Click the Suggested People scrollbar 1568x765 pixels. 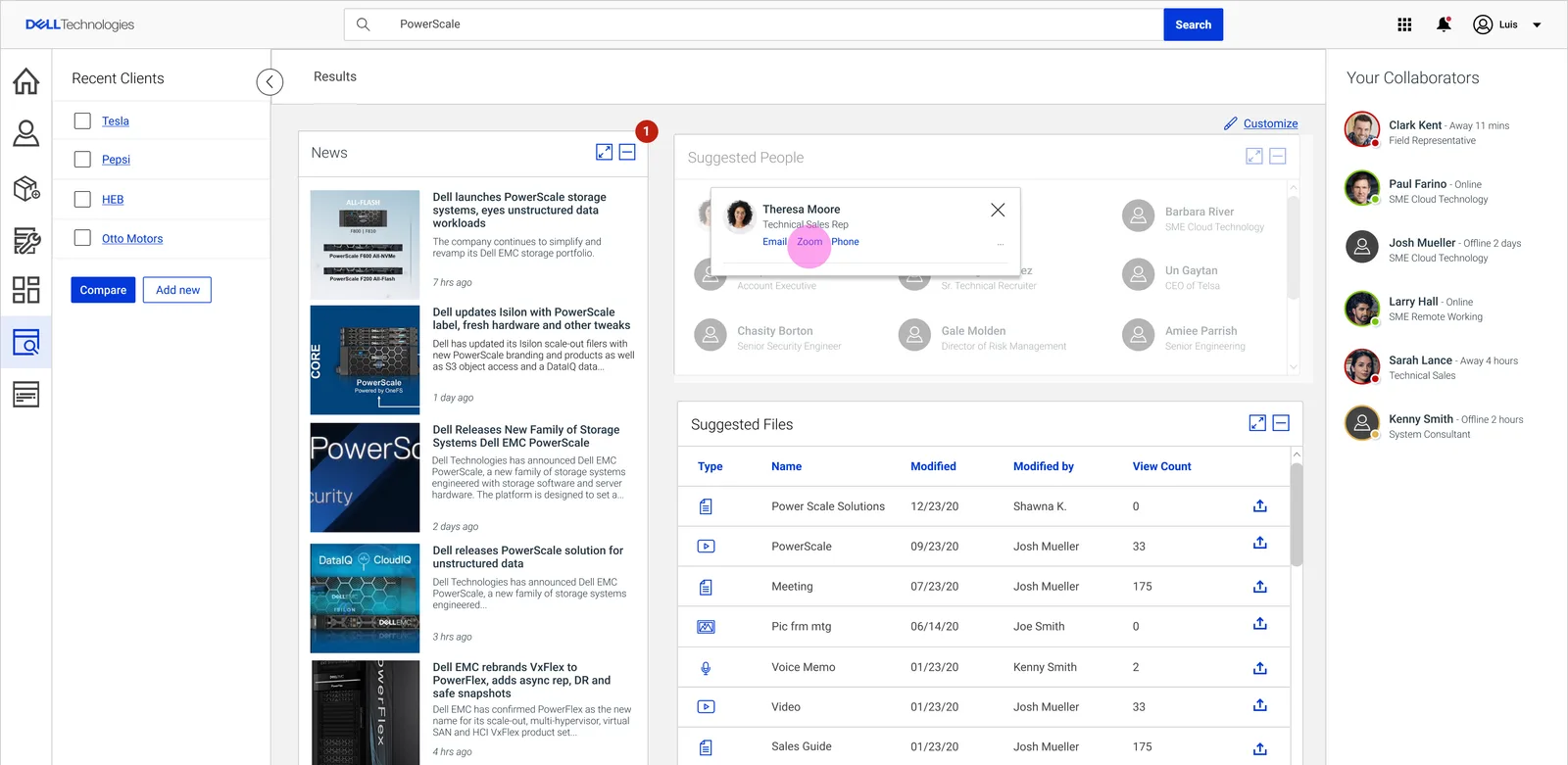[1293, 247]
